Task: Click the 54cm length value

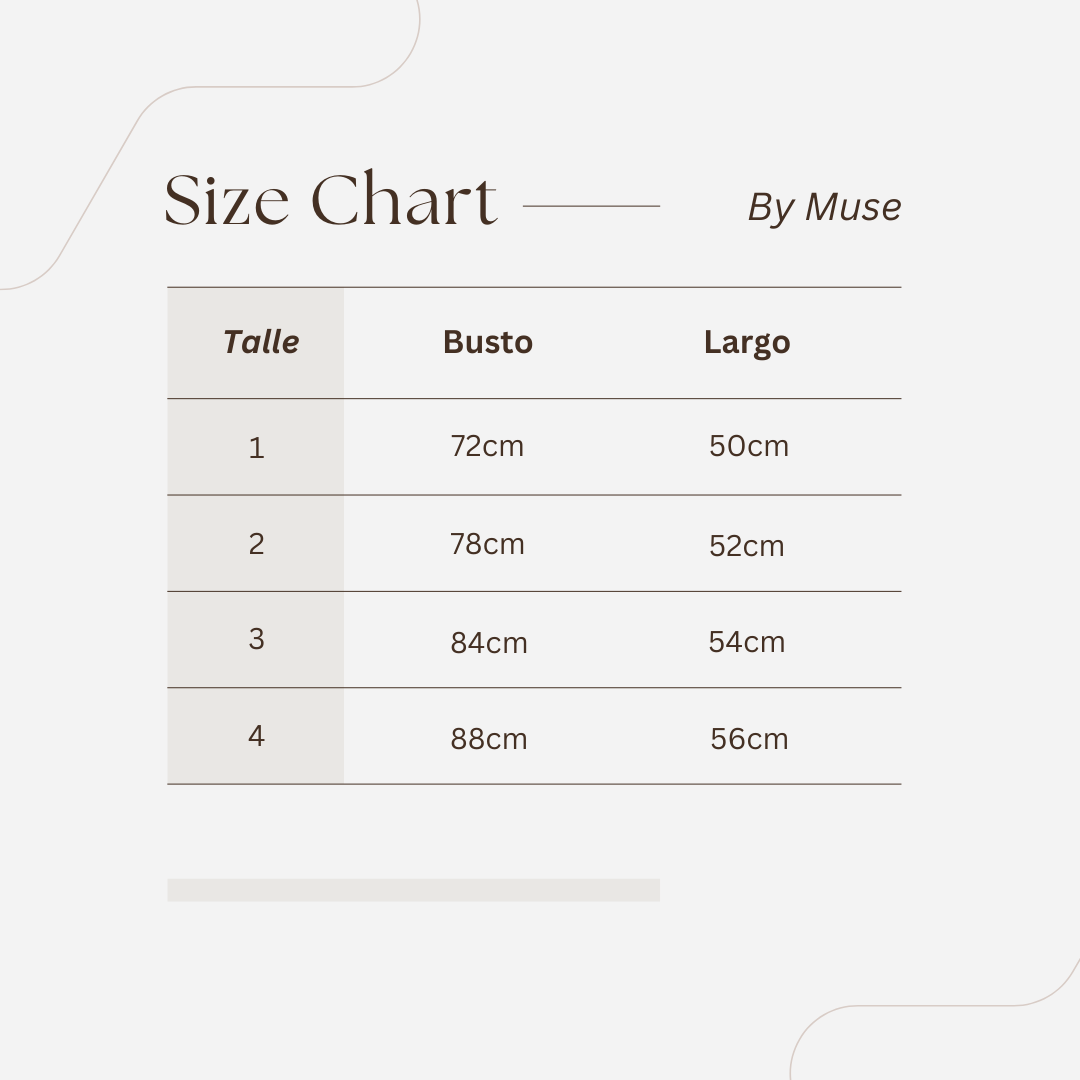Action: [747, 642]
